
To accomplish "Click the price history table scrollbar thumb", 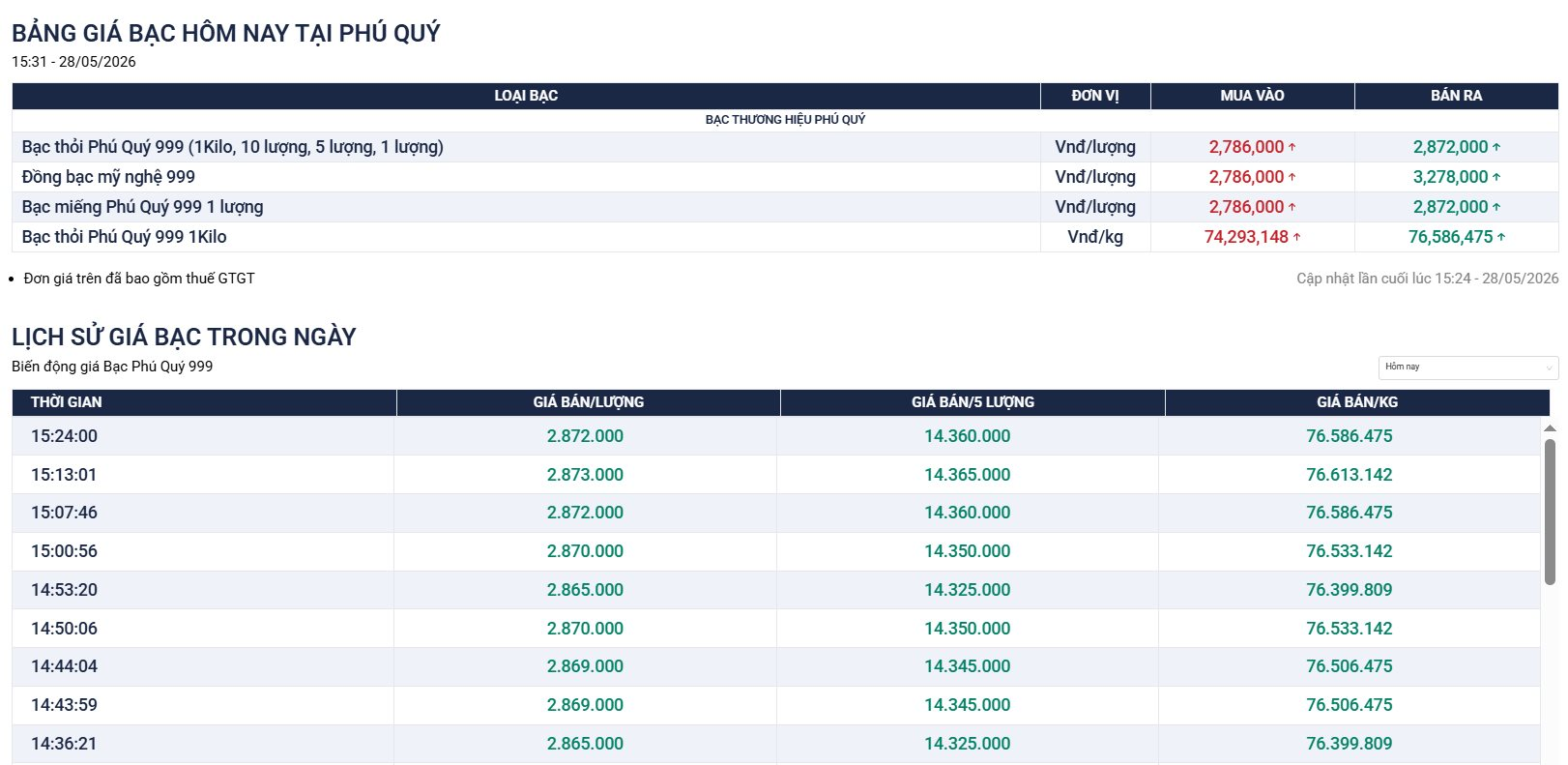I will 1550,512.
